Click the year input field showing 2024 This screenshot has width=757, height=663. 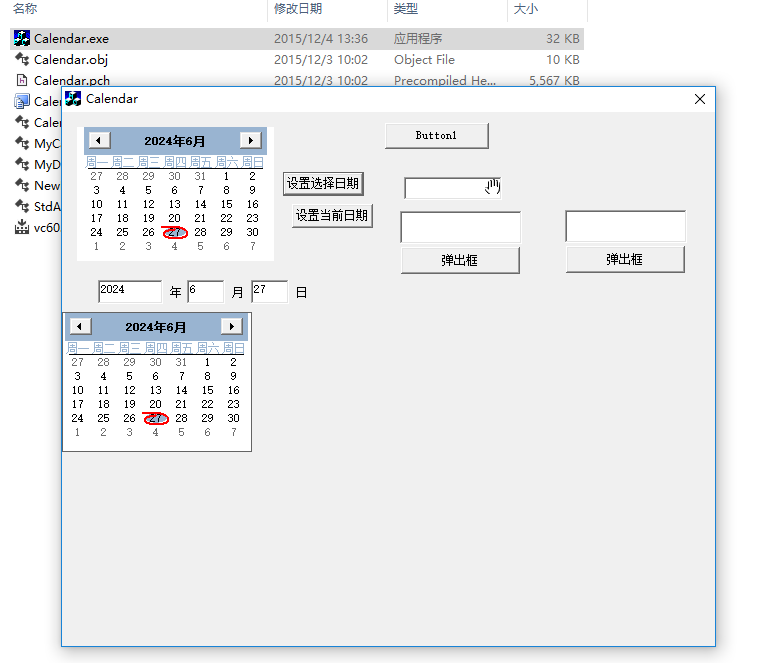129,291
